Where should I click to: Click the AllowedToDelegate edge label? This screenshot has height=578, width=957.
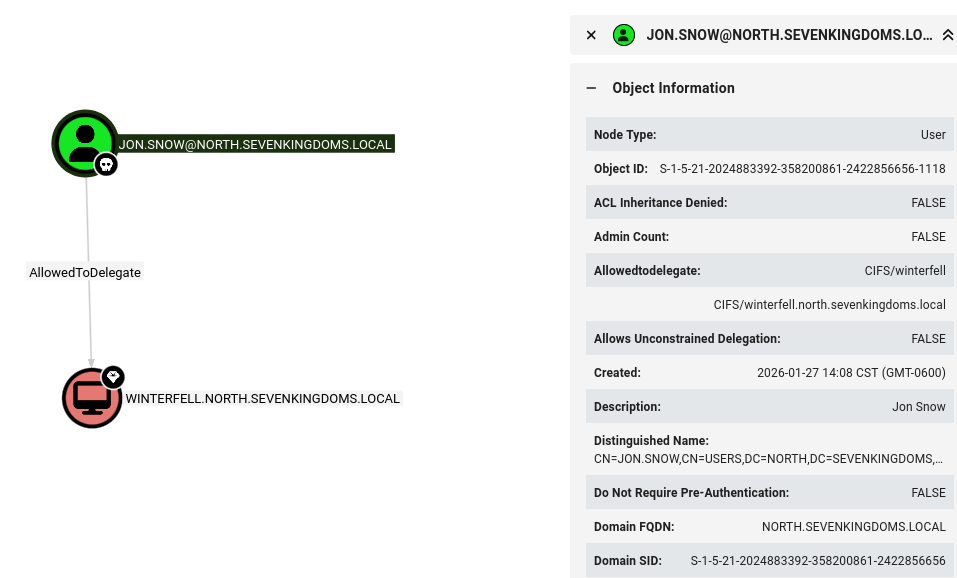pos(85,272)
